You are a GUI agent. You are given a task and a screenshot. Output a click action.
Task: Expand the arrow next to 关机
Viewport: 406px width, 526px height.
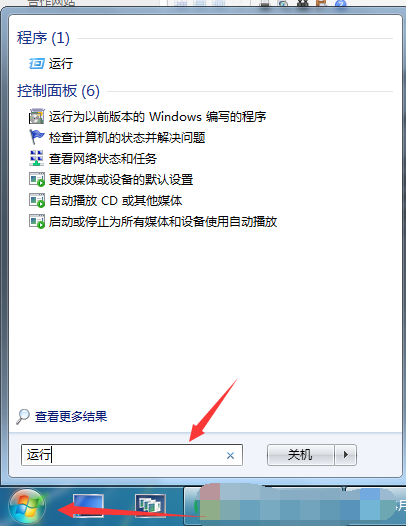pos(346,455)
